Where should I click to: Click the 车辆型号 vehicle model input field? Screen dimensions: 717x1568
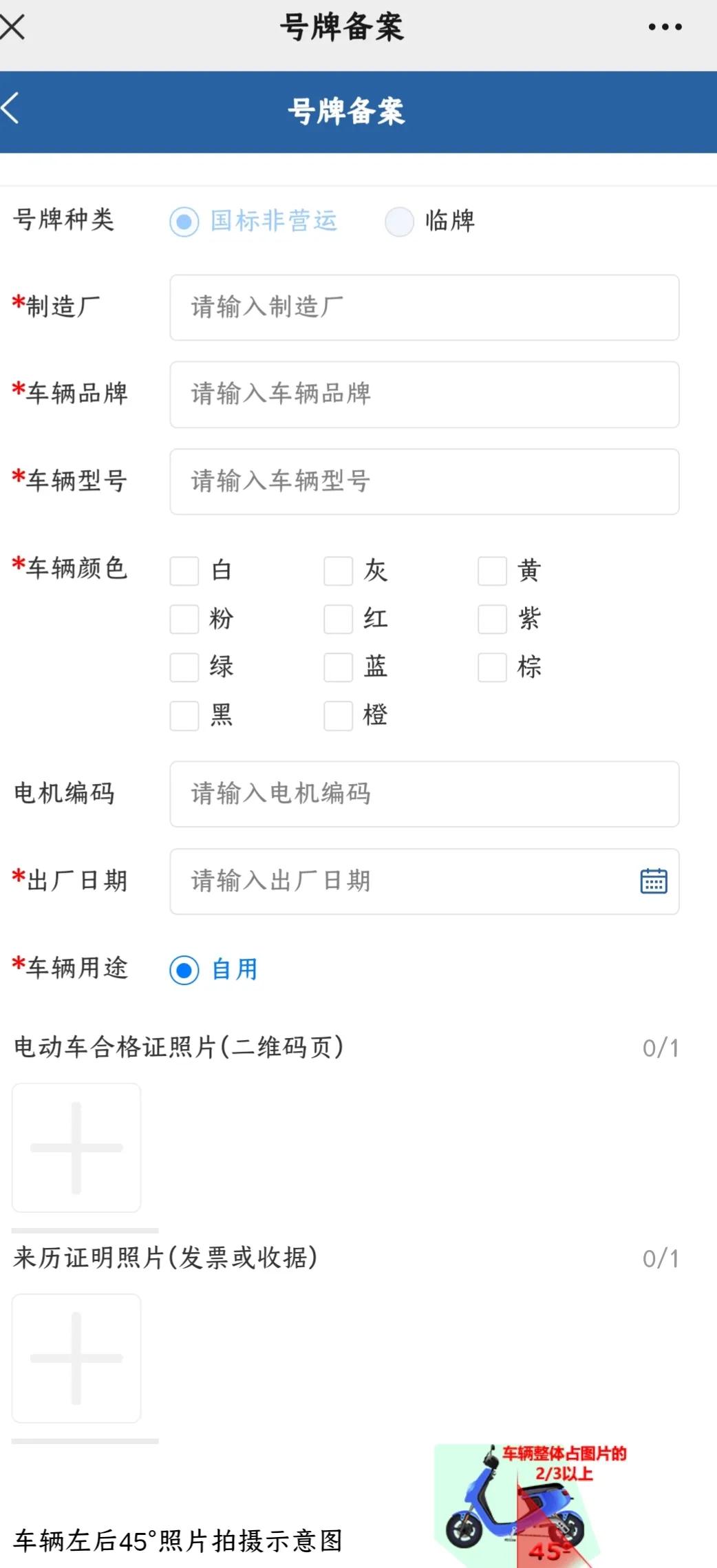424,482
